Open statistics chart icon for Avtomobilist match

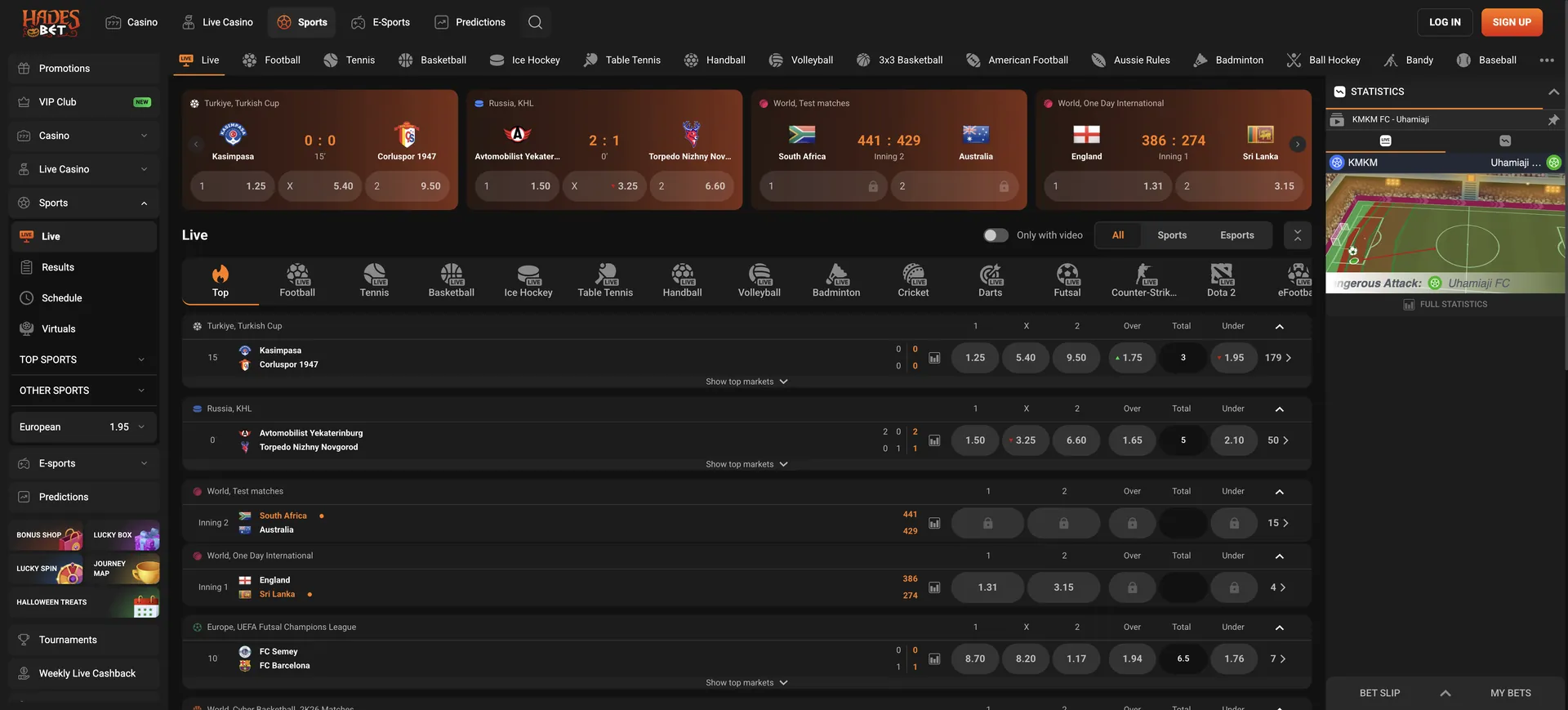[934, 440]
